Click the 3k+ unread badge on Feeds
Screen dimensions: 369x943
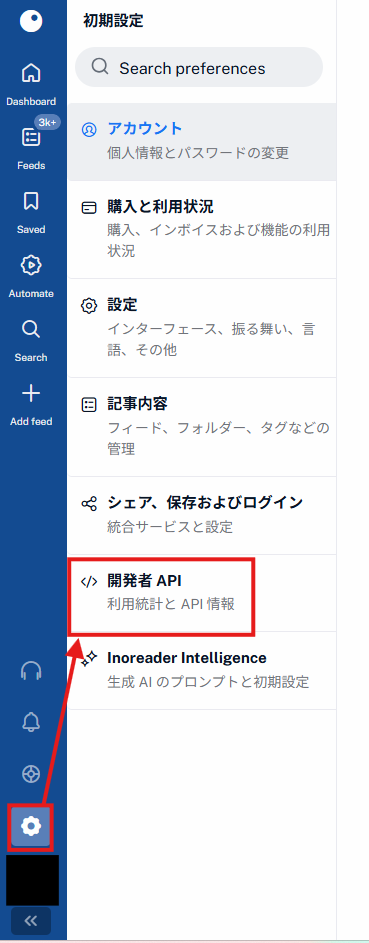tap(47, 122)
